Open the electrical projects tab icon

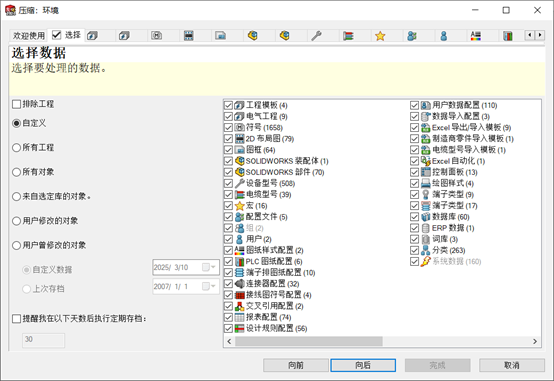[124, 36]
